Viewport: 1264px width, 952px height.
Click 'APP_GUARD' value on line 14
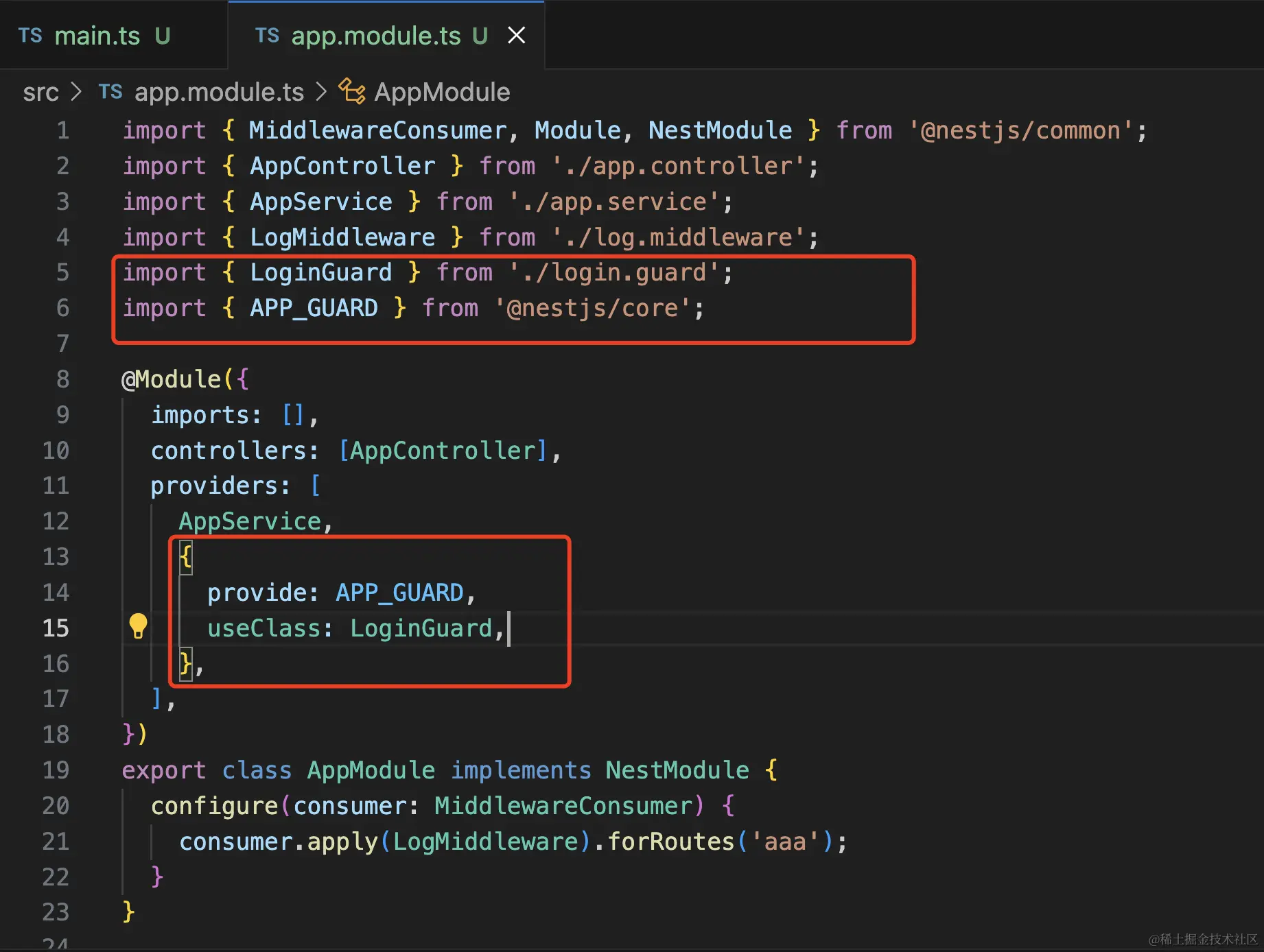coord(399,593)
